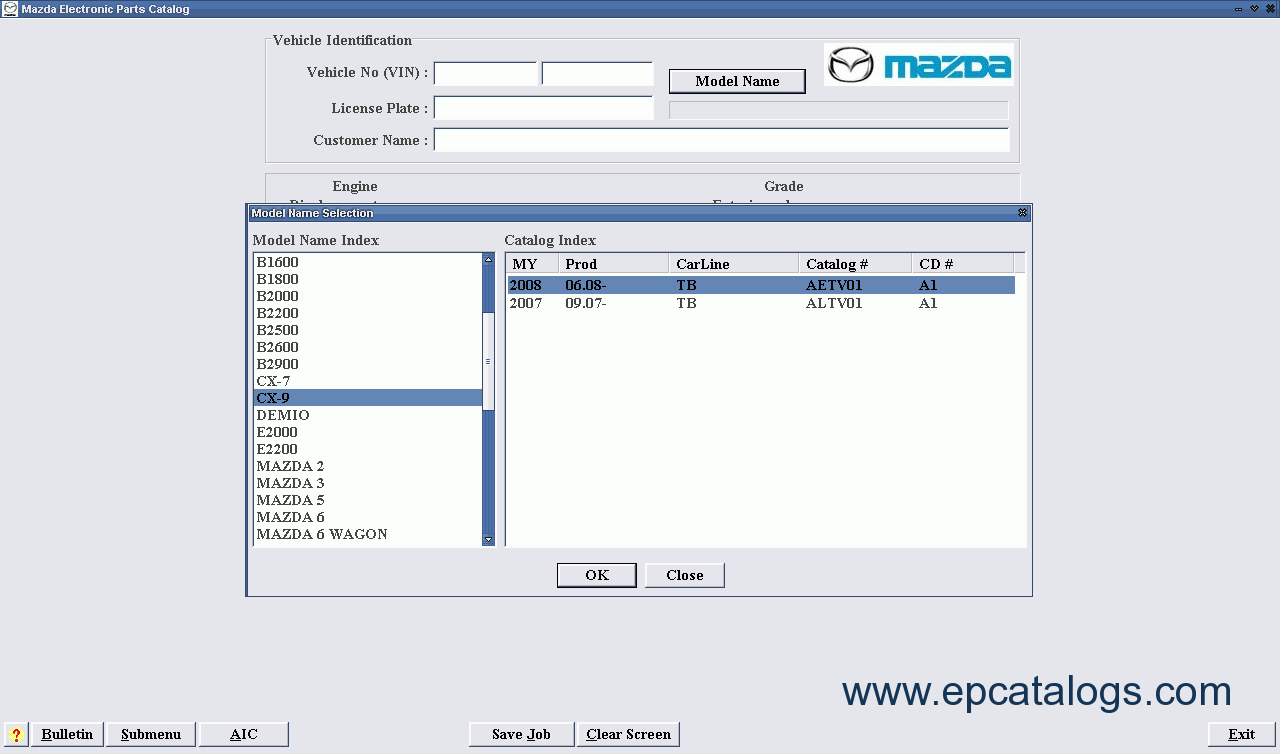Viewport: 1280px width, 754px height.
Task: Open the Bulletin button
Action: click(67, 734)
